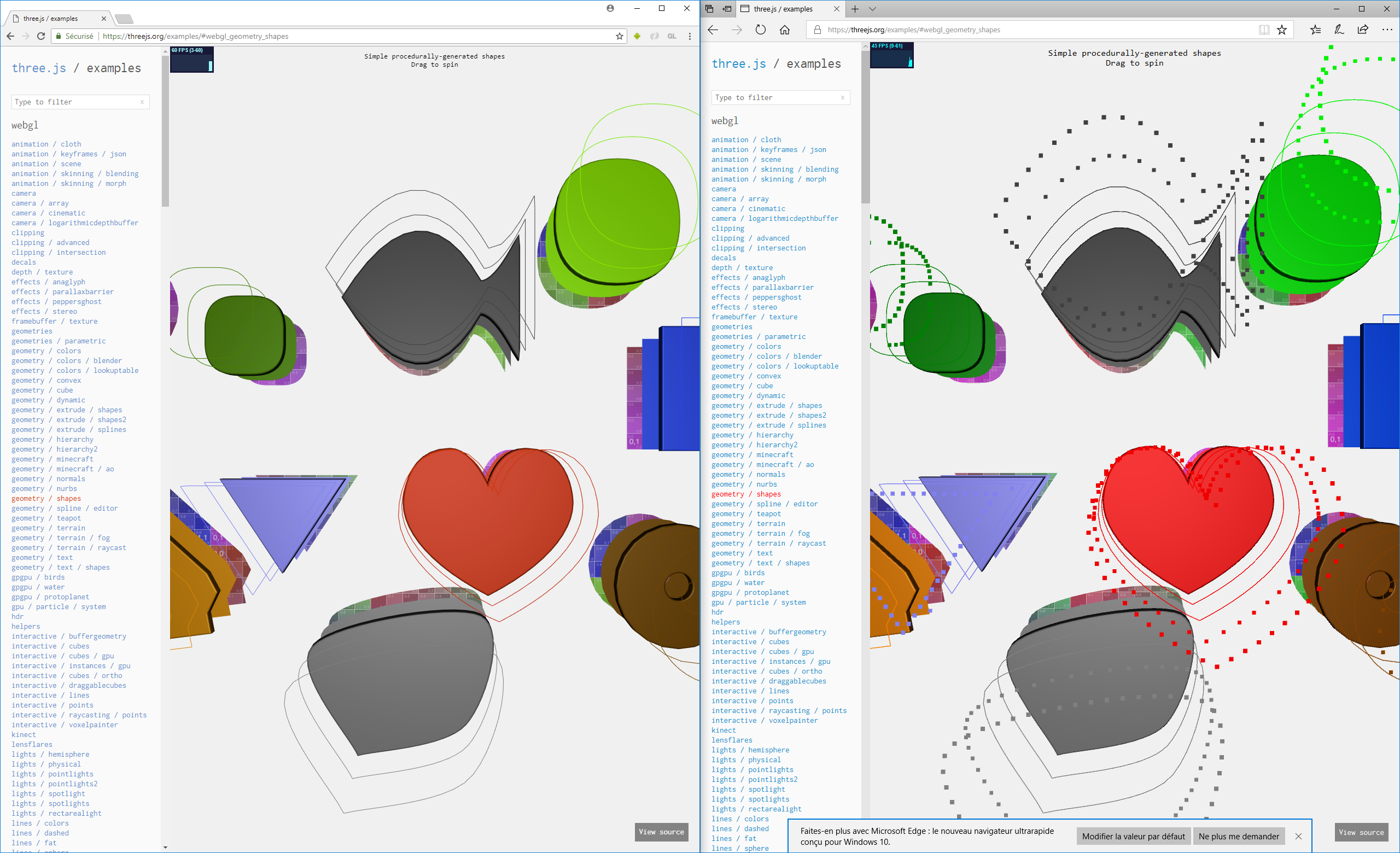Open the geometry / text example link
This screenshot has width=1400, height=853.
tap(42, 557)
